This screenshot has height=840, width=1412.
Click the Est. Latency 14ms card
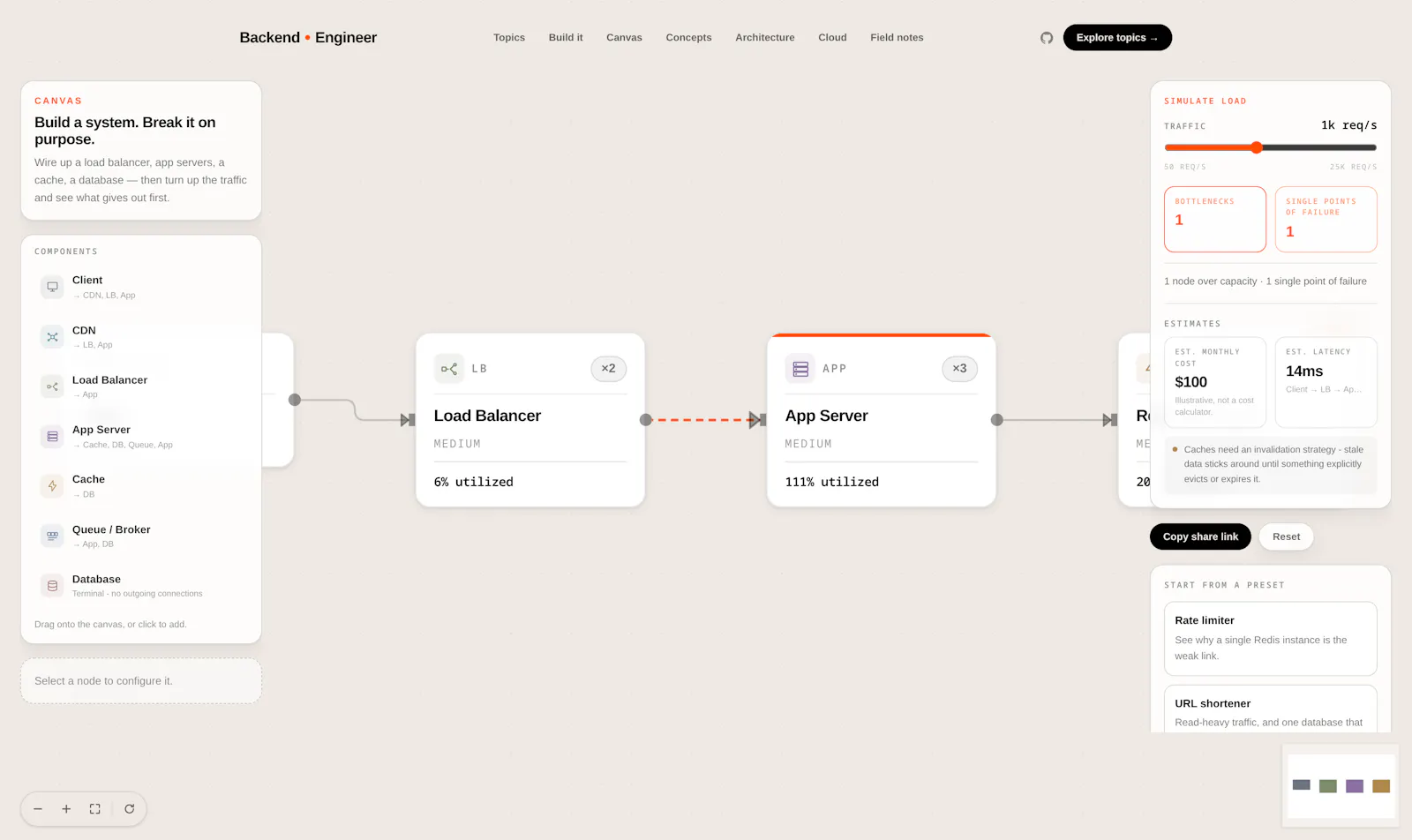click(1326, 382)
